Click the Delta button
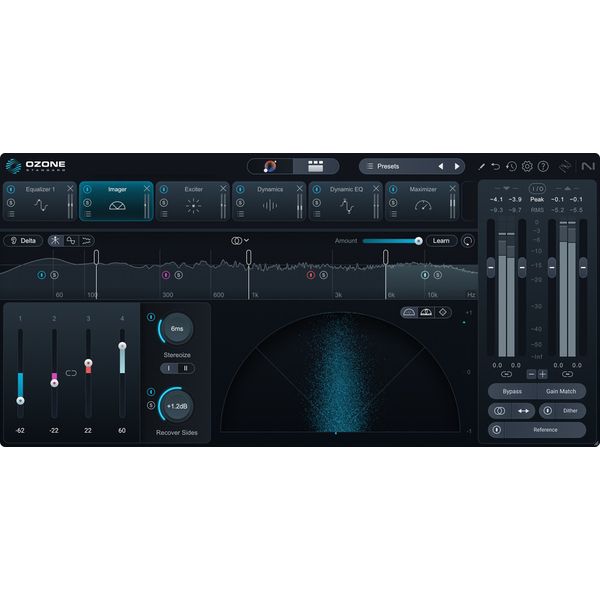 (23, 241)
